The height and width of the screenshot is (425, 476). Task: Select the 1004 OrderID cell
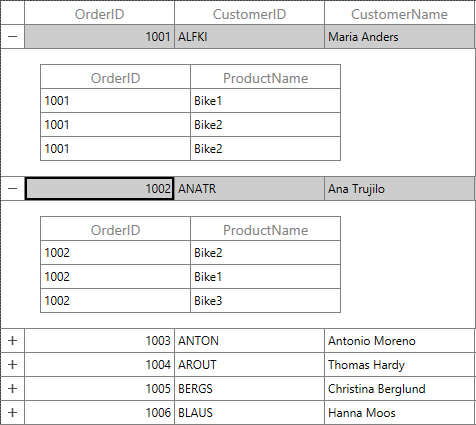coord(99,365)
